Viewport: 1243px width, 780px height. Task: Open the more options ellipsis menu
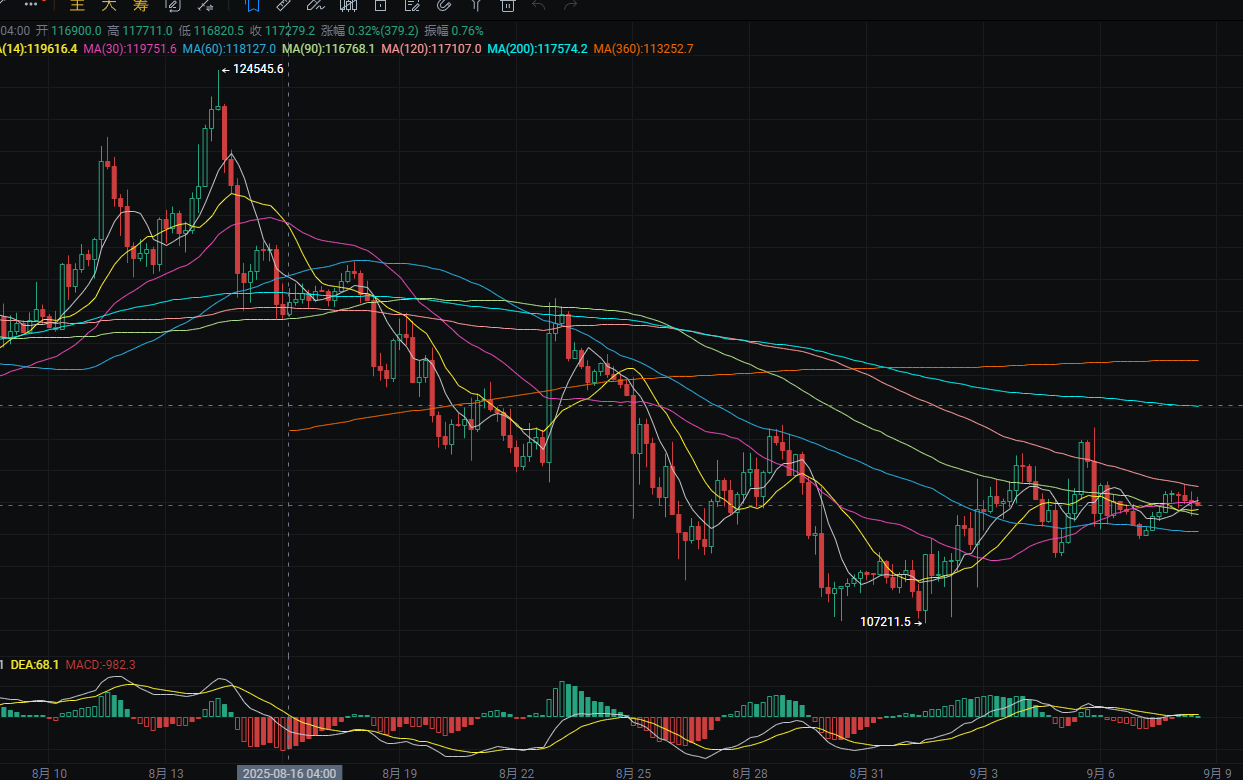click(31, 5)
